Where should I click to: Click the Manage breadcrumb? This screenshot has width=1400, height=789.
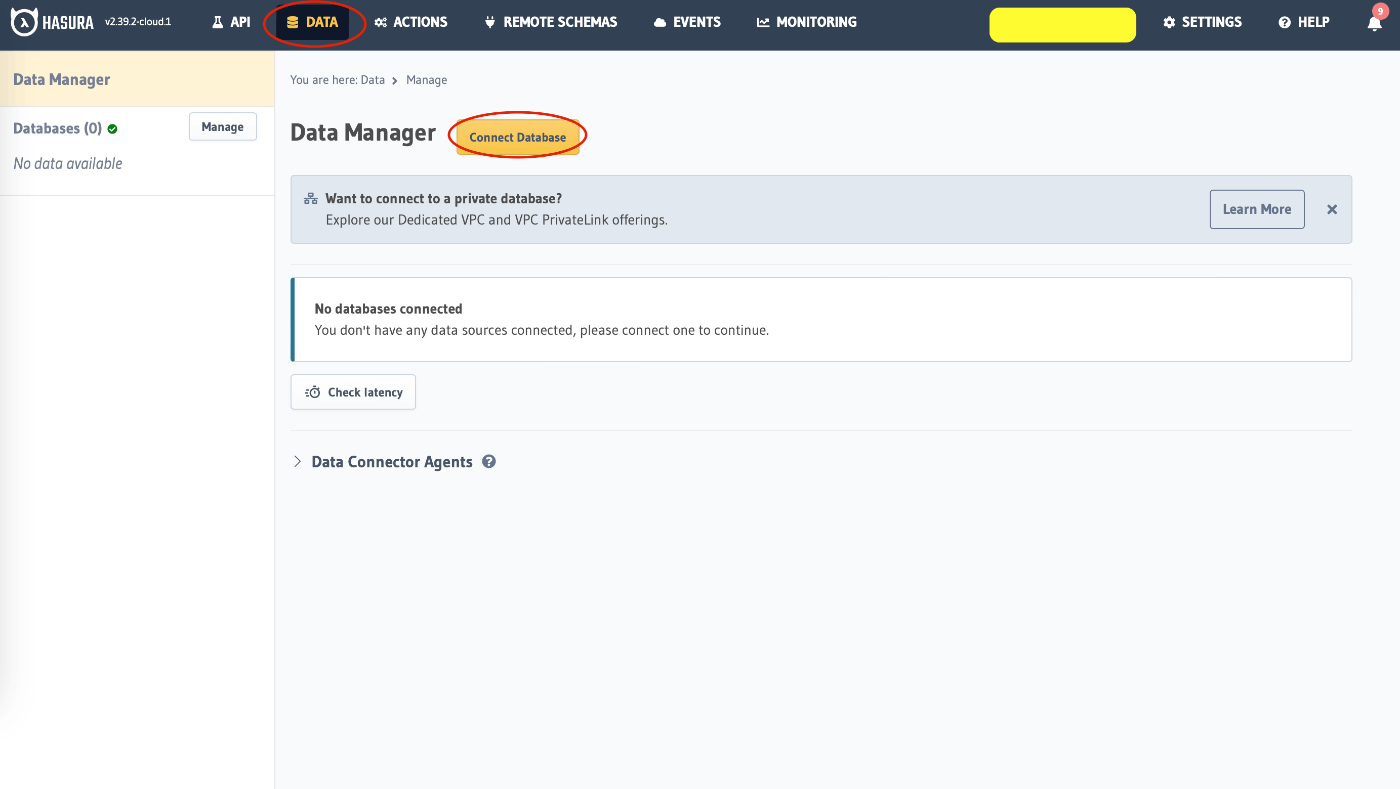pyautogui.click(x=427, y=80)
